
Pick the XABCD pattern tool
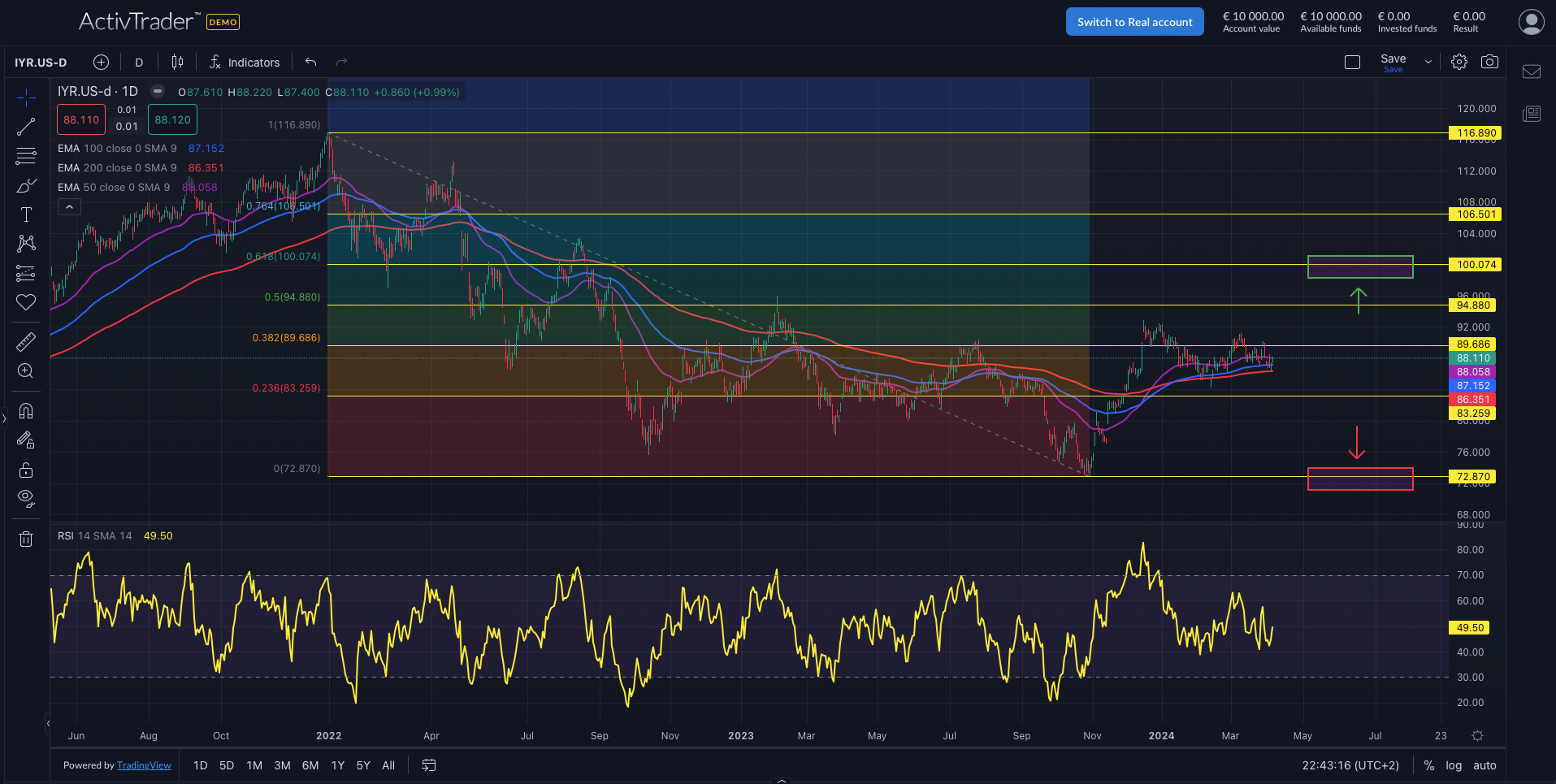click(x=26, y=243)
